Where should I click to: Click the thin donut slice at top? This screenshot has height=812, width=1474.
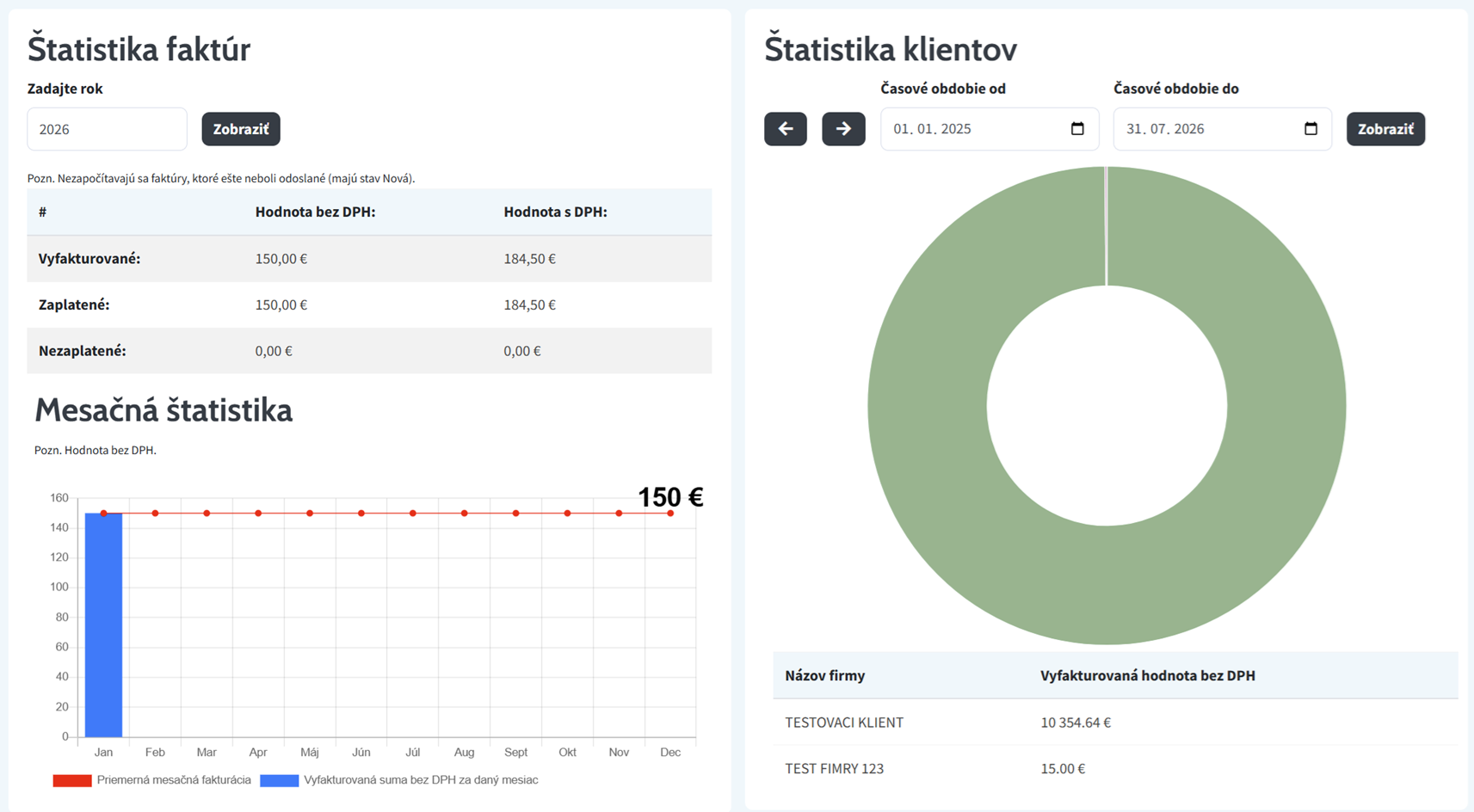coord(1107,225)
